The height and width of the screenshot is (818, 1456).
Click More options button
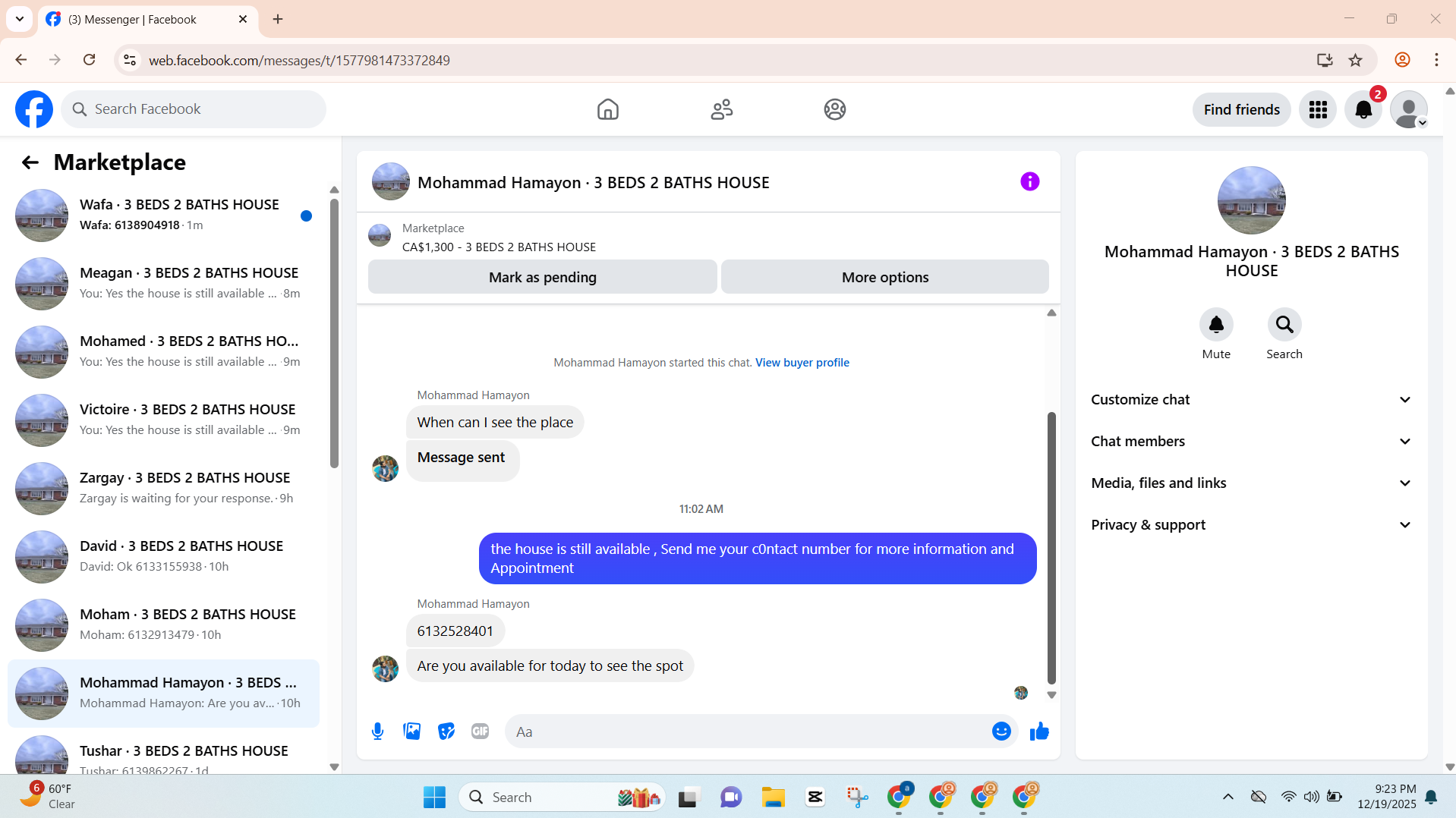coord(884,277)
